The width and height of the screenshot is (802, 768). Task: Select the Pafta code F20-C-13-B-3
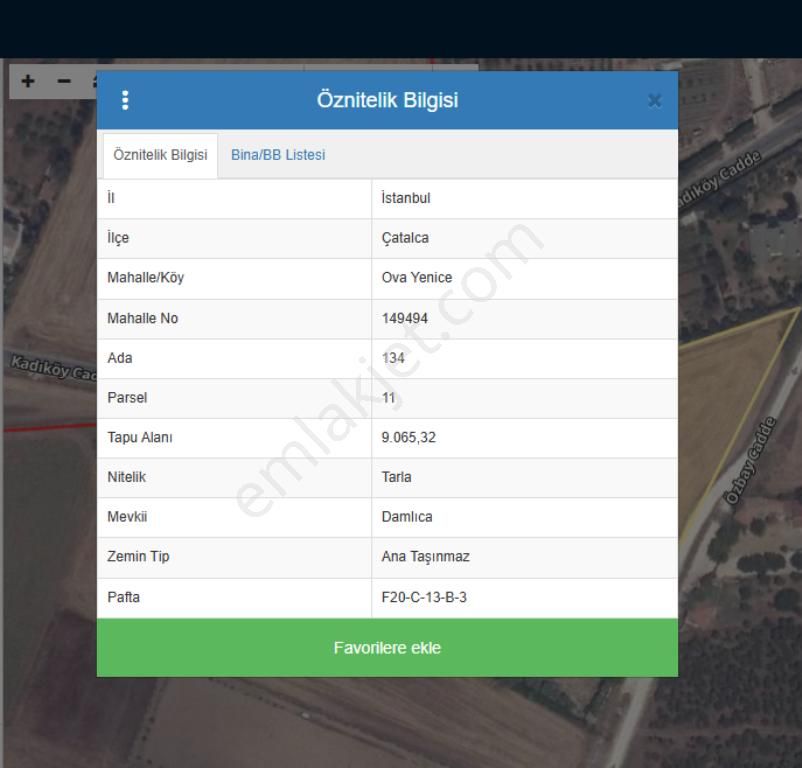(424, 597)
